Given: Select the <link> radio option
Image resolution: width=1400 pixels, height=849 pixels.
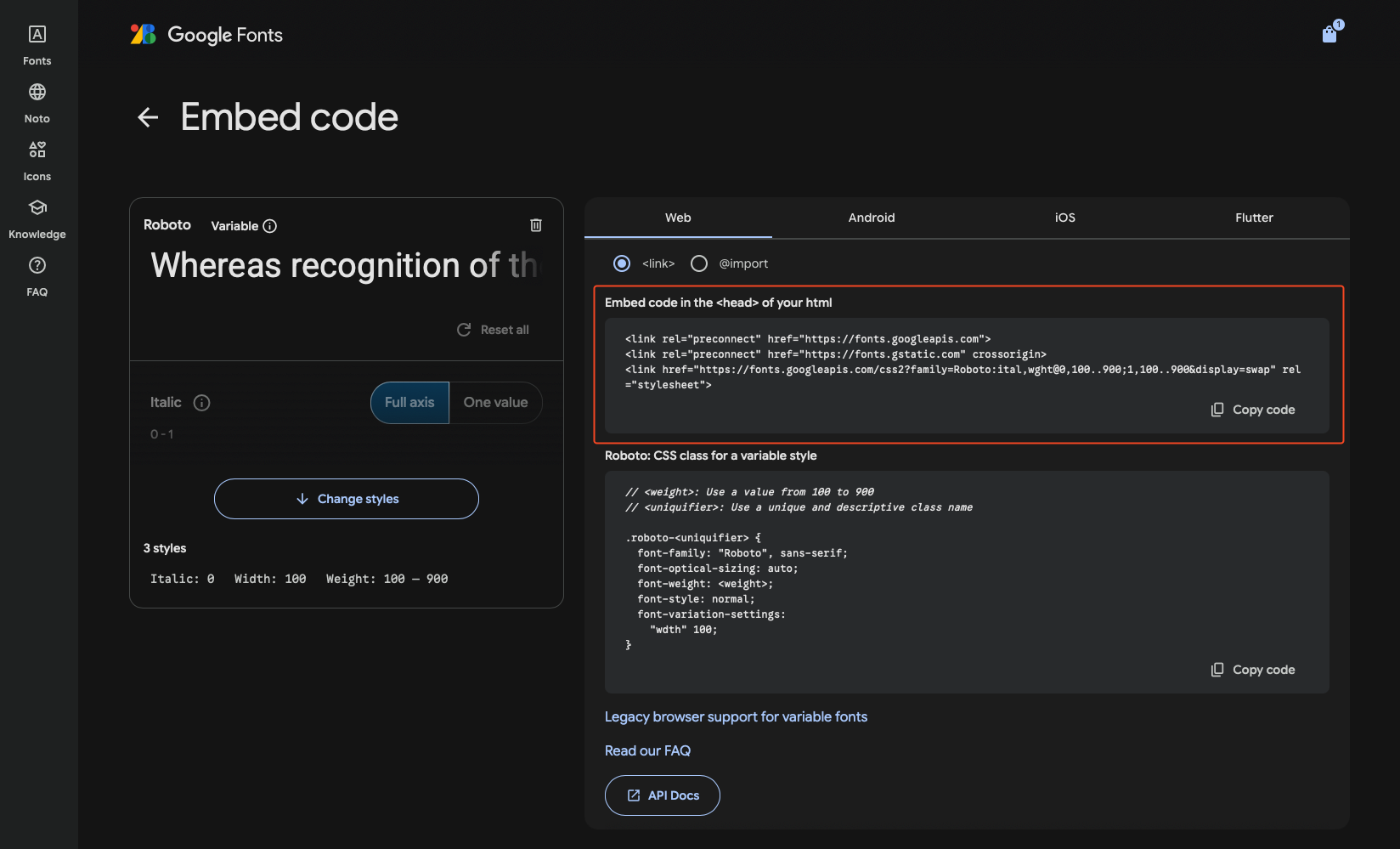Looking at the screenshot, I should pyautogui.click(x=622, y=263).
